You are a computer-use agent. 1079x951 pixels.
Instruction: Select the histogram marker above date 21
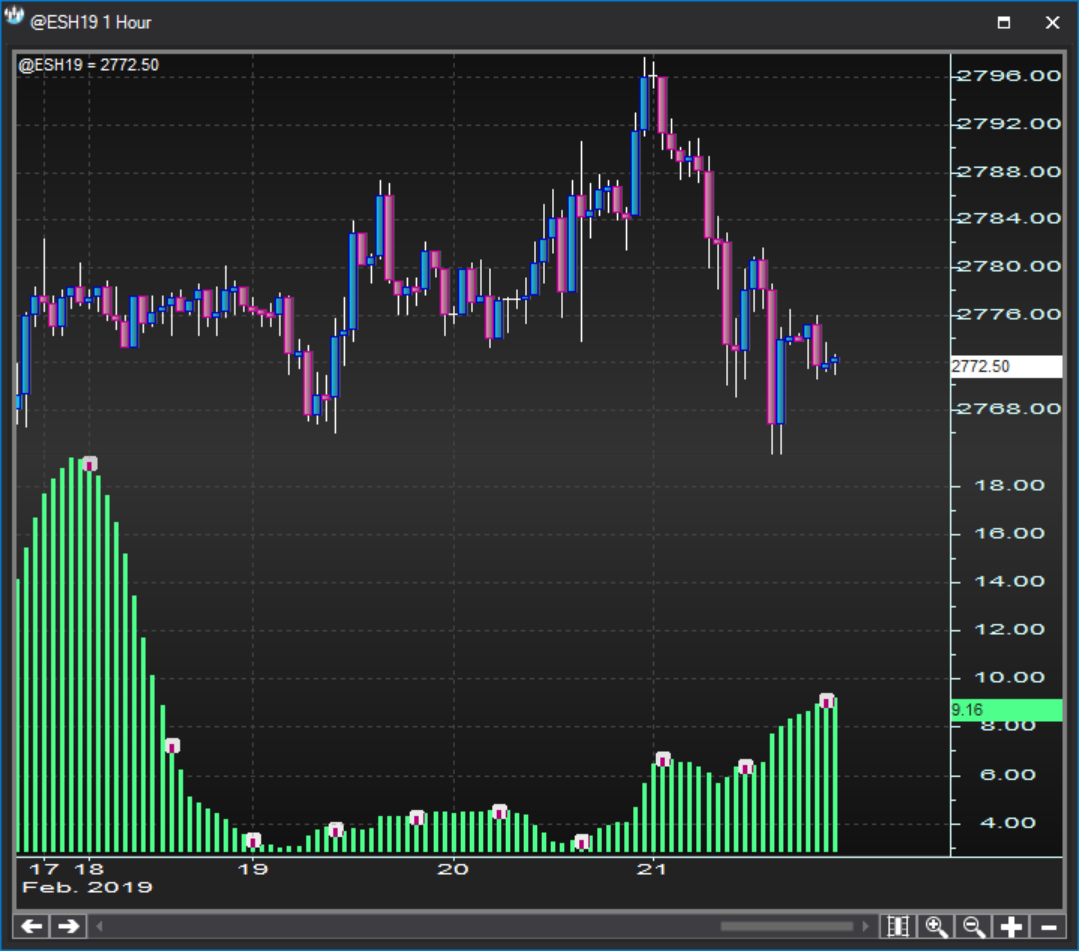point(663,760)
